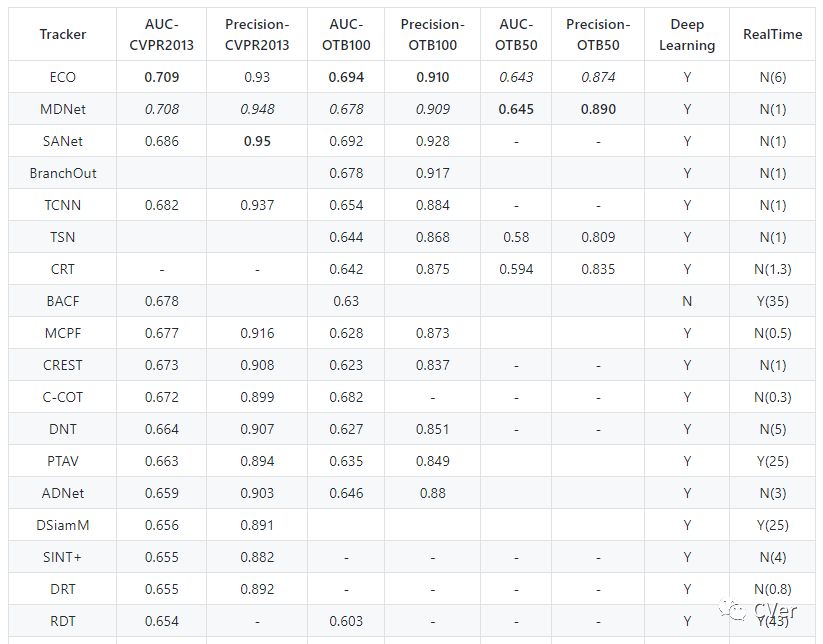Click the Y(35) realtime value for BACF
Image resolution: width=823 pixels, height=644 pixels.
pyautogui.click(x=772, y=301)
